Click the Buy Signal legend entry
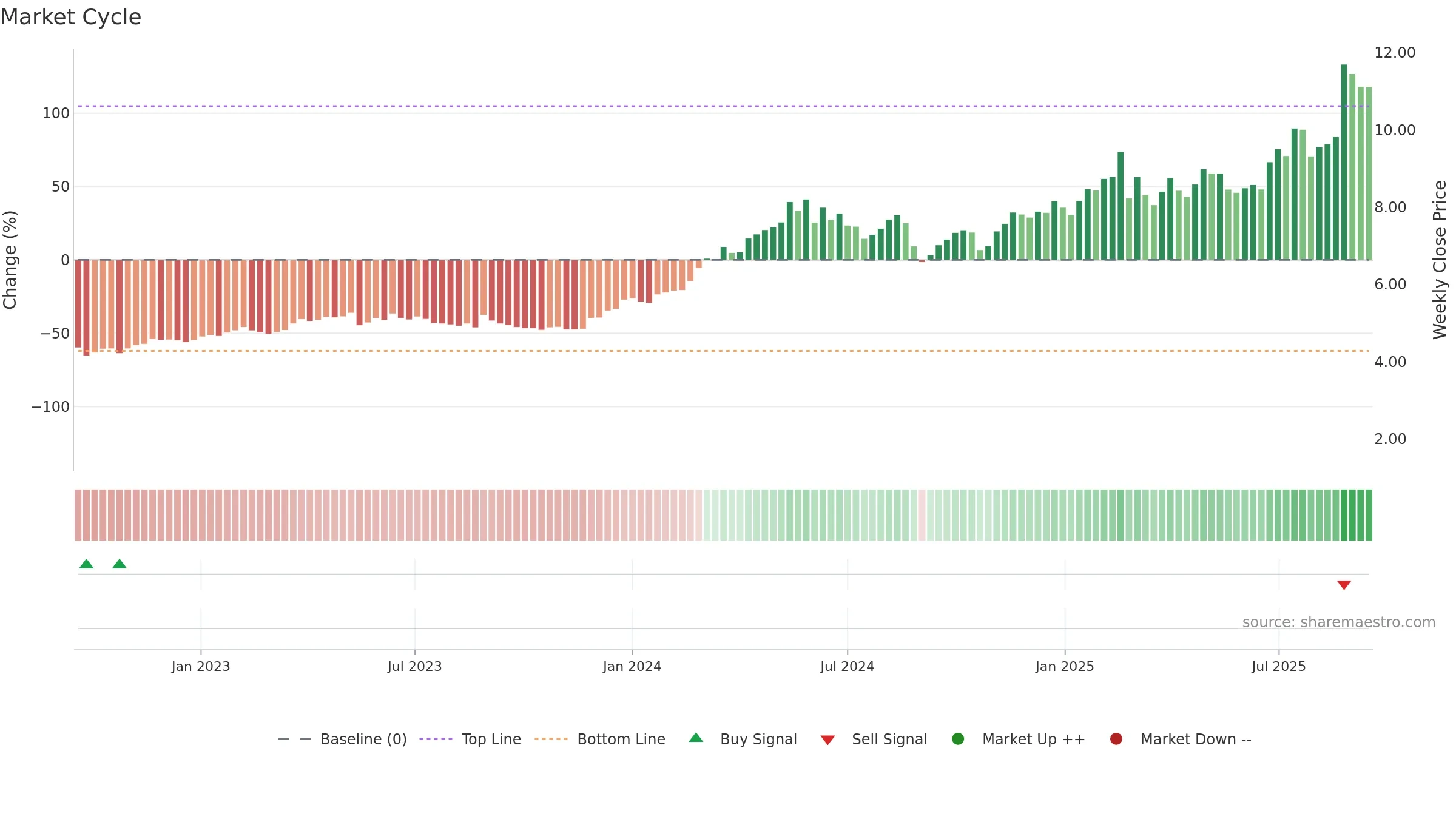Screen dimensions: 1456x819 tap(743, 739)
